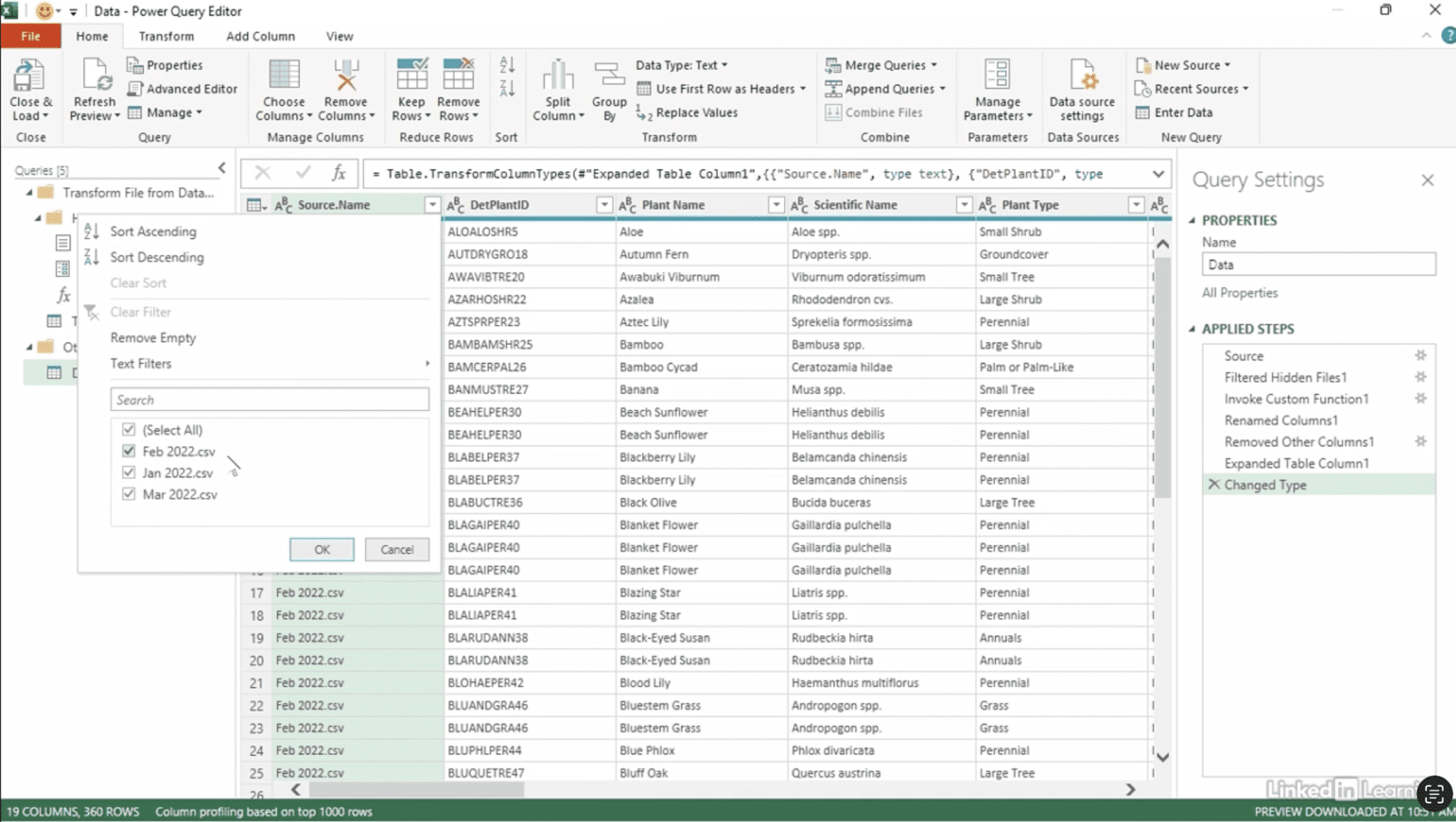
Task: Sort descending using ribbon Z-A icon
Action: [x=507, y=88]
